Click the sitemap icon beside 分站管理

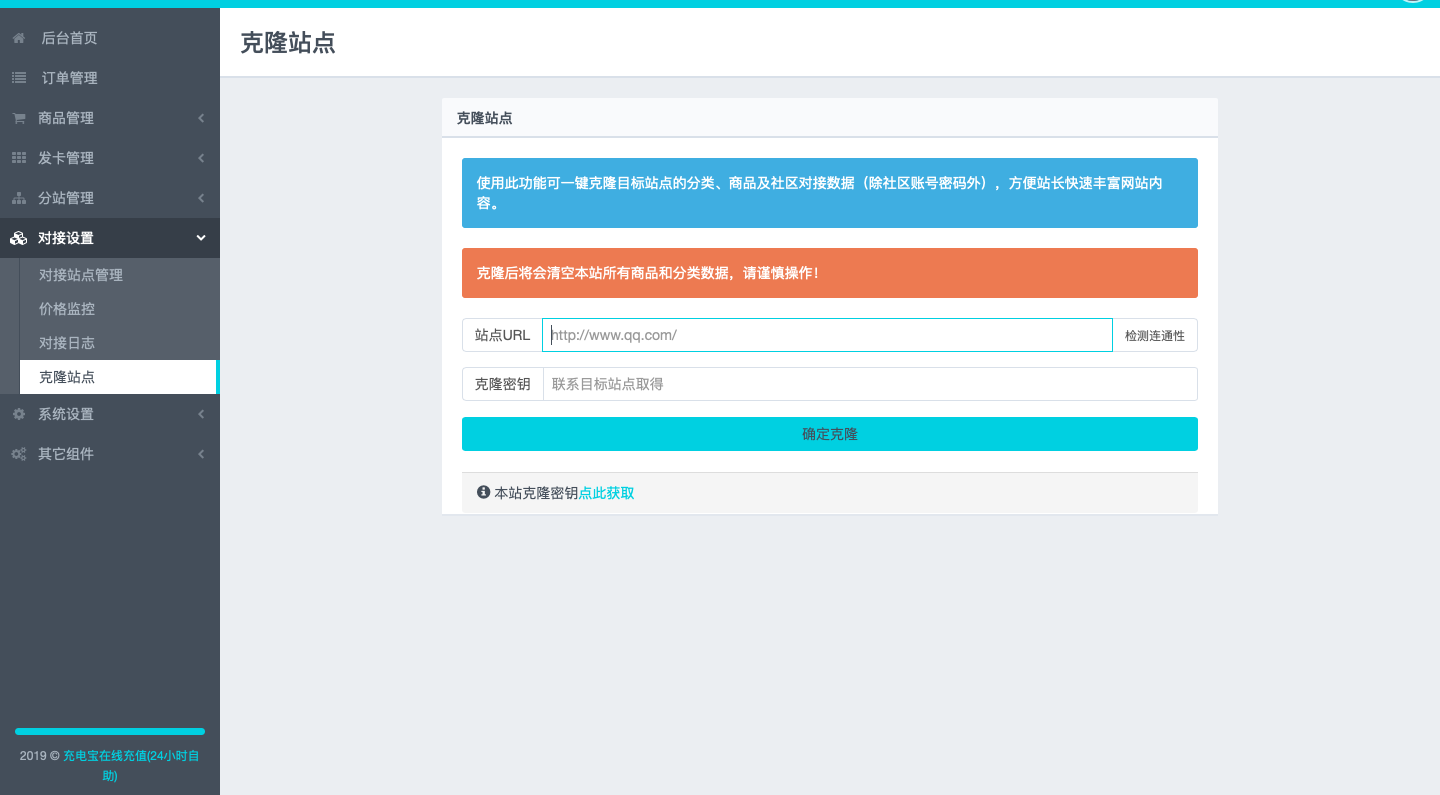[19, 198]
